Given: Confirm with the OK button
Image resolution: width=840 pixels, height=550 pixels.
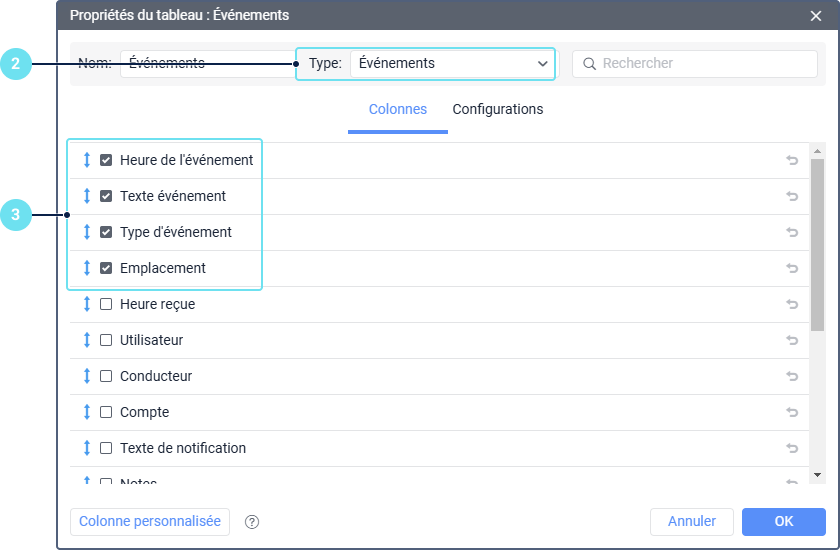Looking at the screenshot, I should point(784,521).
